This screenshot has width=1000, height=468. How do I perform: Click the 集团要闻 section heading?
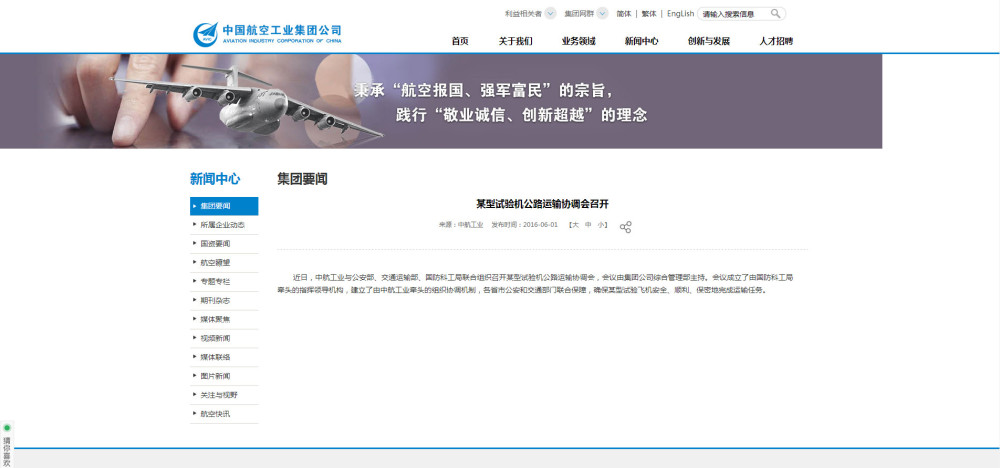pos(302,179)
